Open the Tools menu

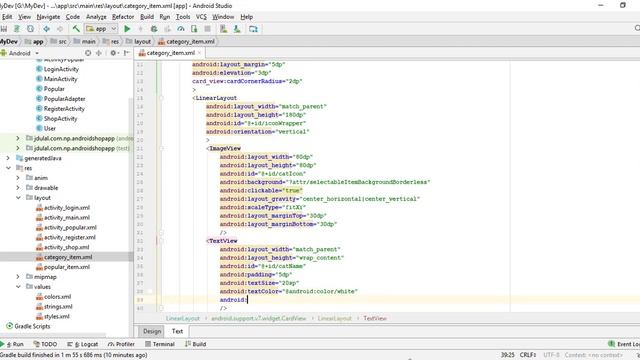click(x=183, y=17)
